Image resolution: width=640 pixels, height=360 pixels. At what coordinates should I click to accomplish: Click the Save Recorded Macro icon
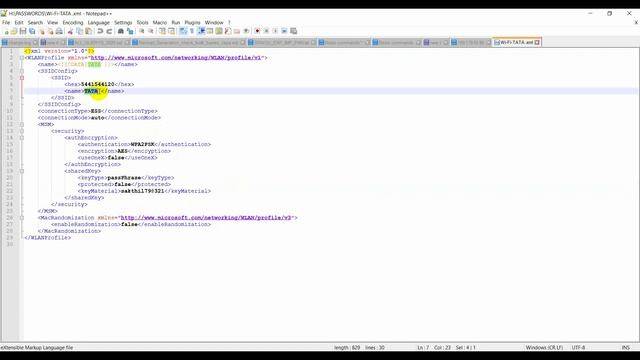coord(293,31)
